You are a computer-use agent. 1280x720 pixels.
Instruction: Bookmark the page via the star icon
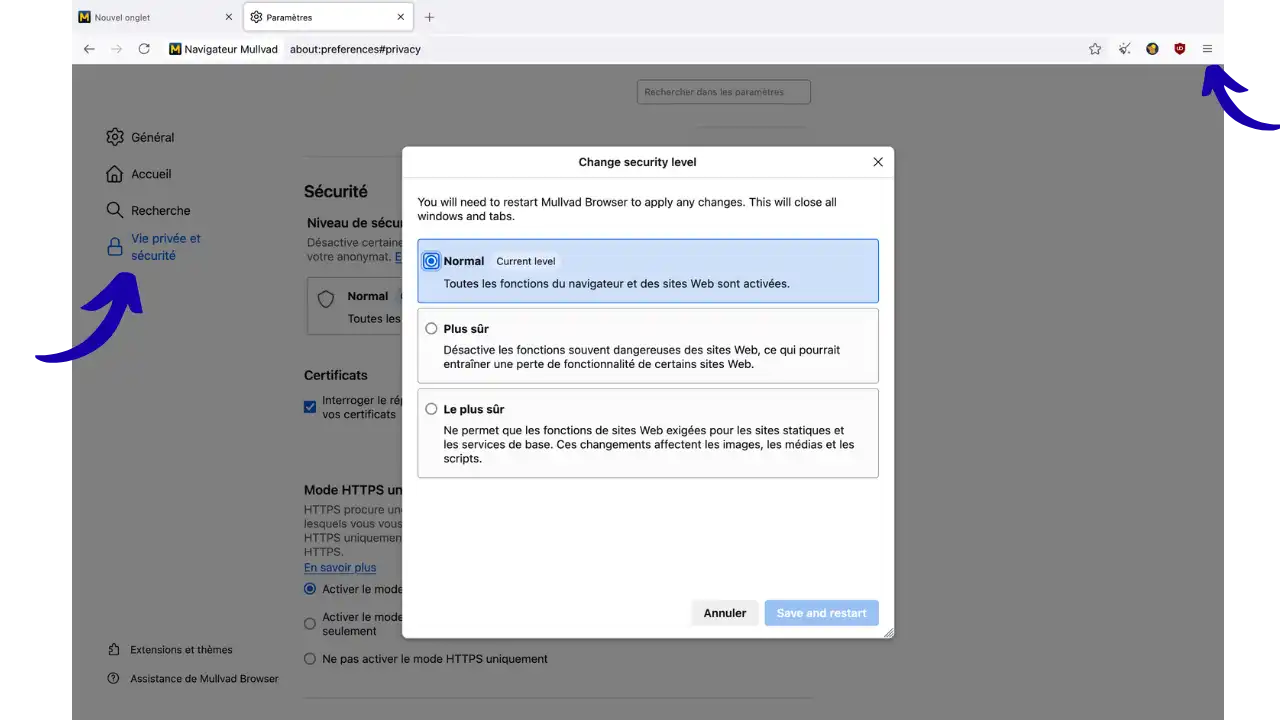(1095, 48)
